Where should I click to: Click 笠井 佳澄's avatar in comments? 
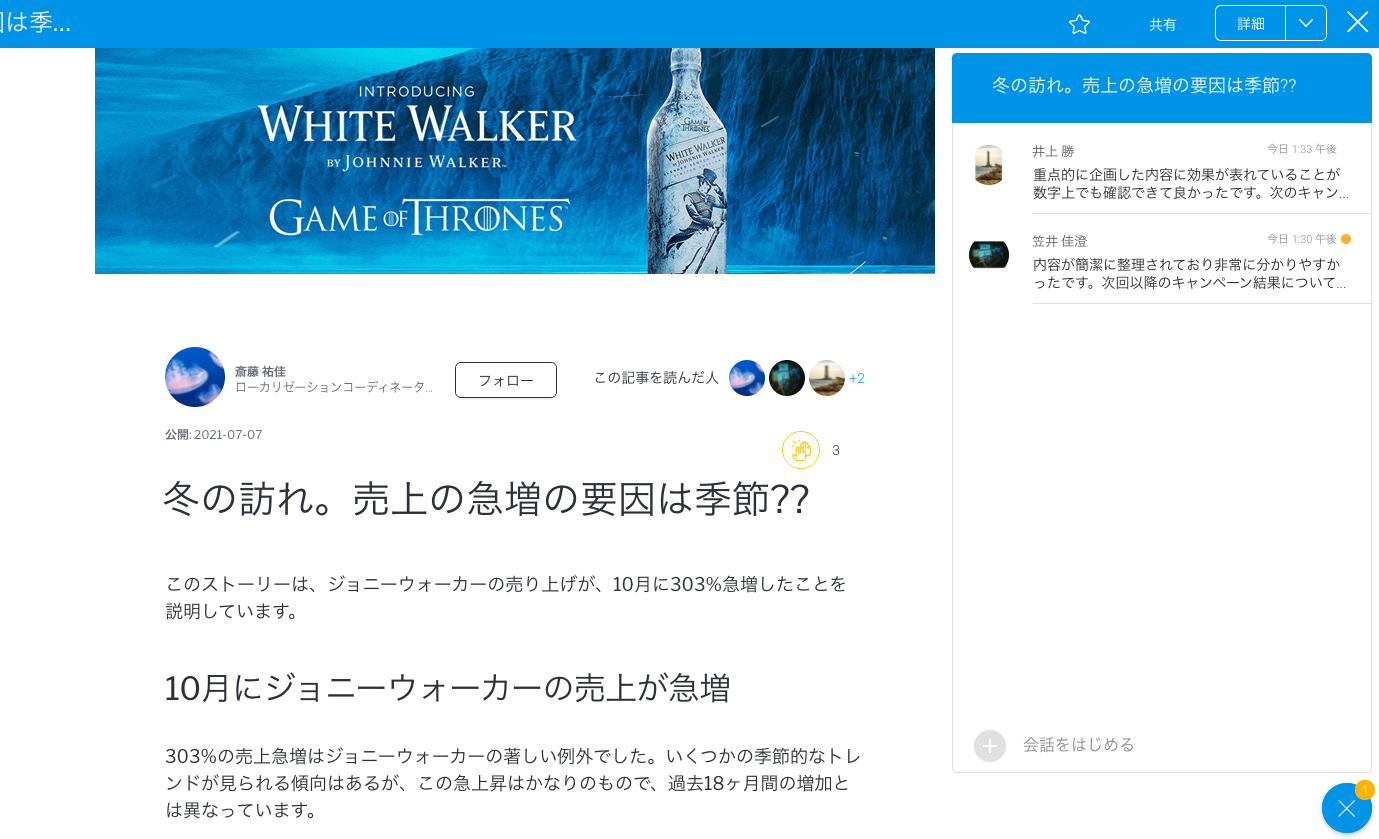(x=988, y=255)
